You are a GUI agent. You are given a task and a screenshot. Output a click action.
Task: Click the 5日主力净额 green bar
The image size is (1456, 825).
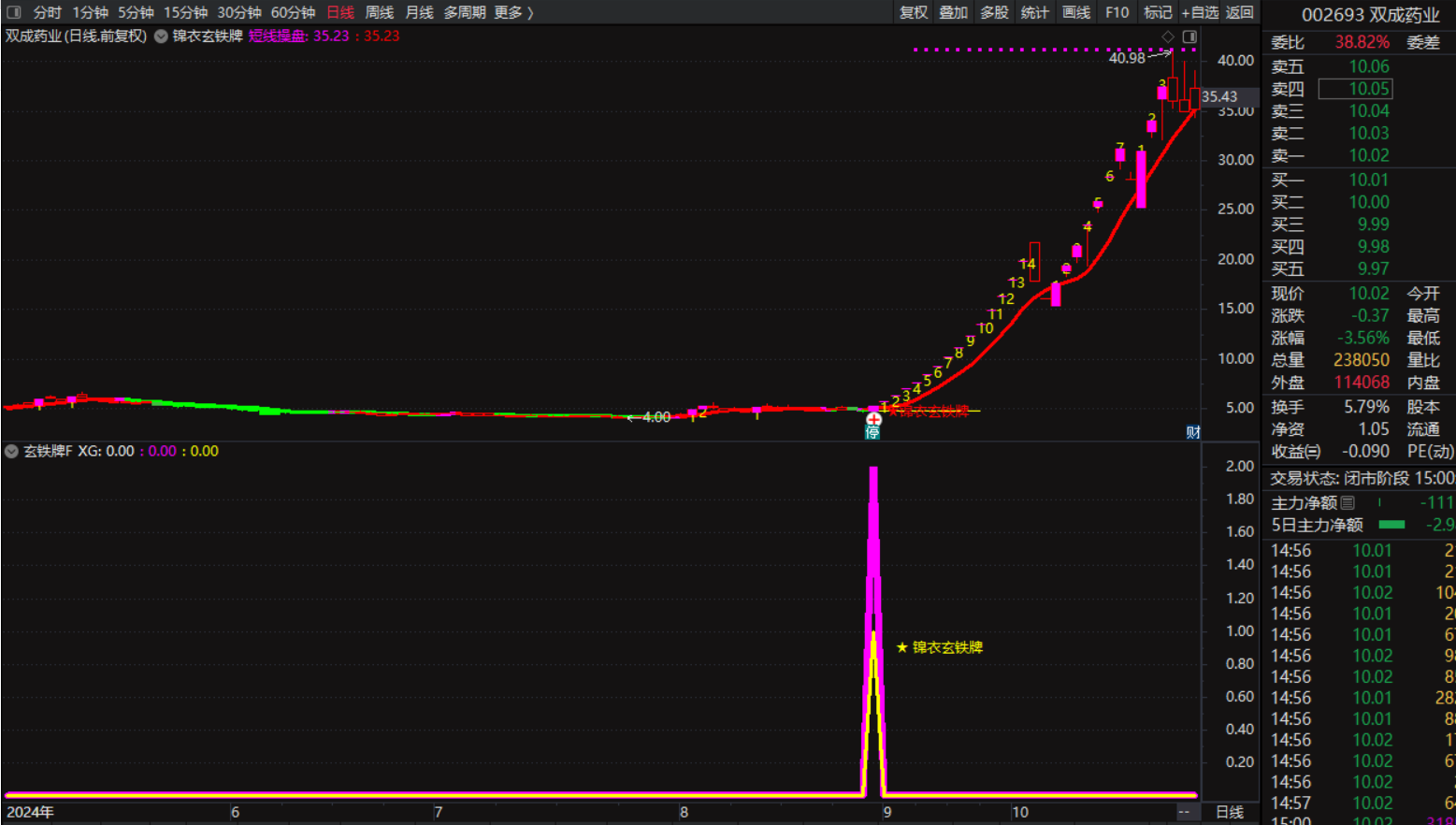(1391, 525)
